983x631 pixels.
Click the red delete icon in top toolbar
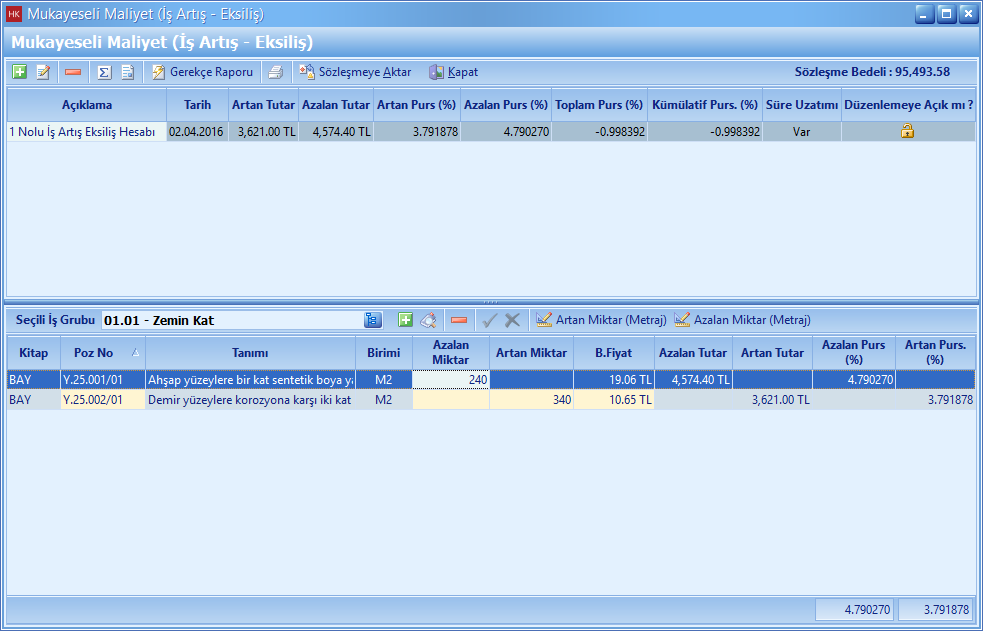73,72
